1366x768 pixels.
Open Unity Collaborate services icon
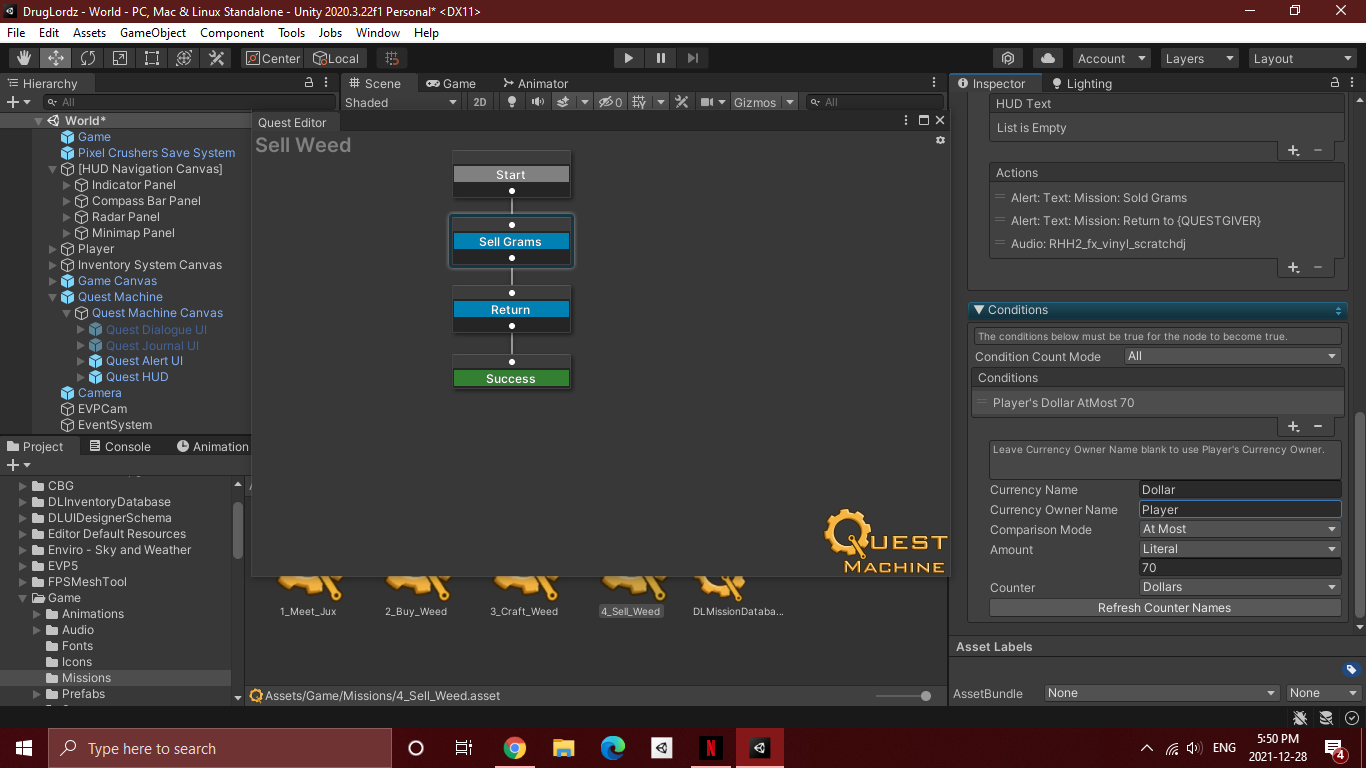tap(1008, 58)
